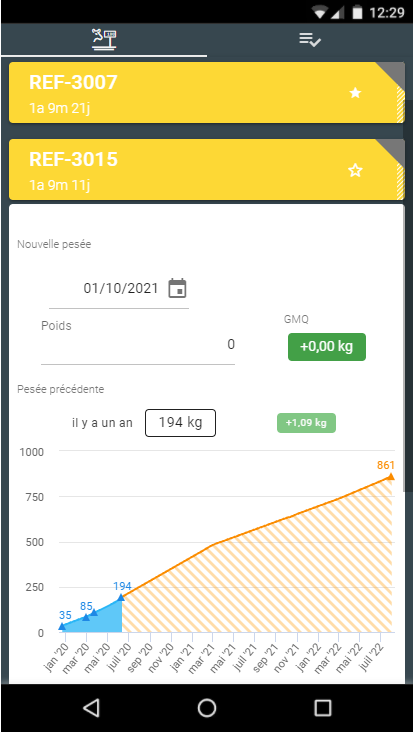Screen dimensions: 413x733
Task: Tap the +1,09 kg gain badge
Action: [x=306, y=423]
